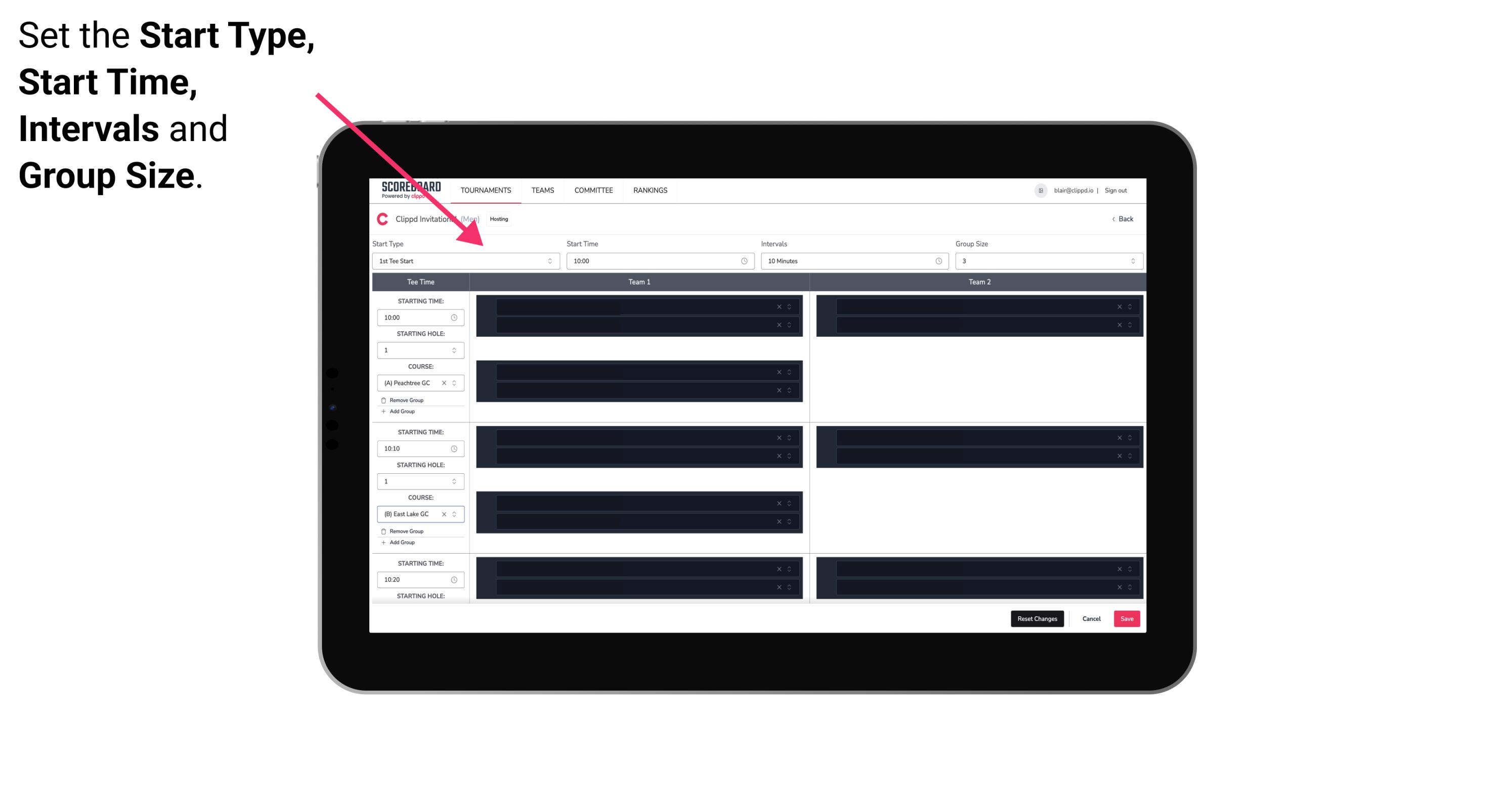Click the Back navigation icon

[1109, 219]
